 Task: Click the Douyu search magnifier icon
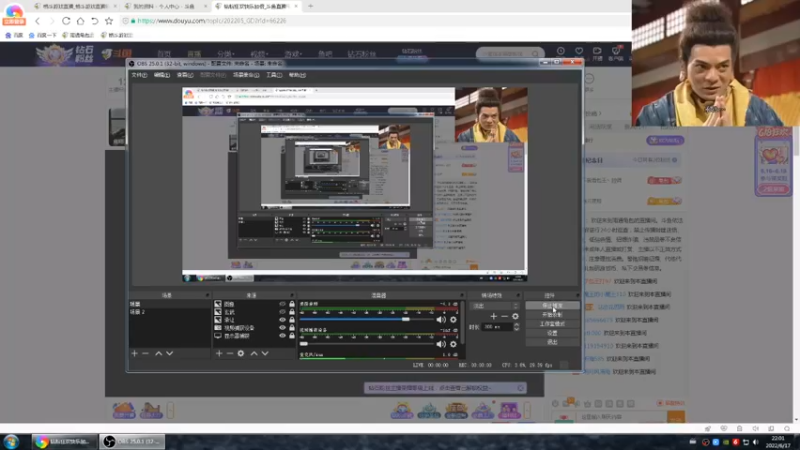[x=535, y=54]
